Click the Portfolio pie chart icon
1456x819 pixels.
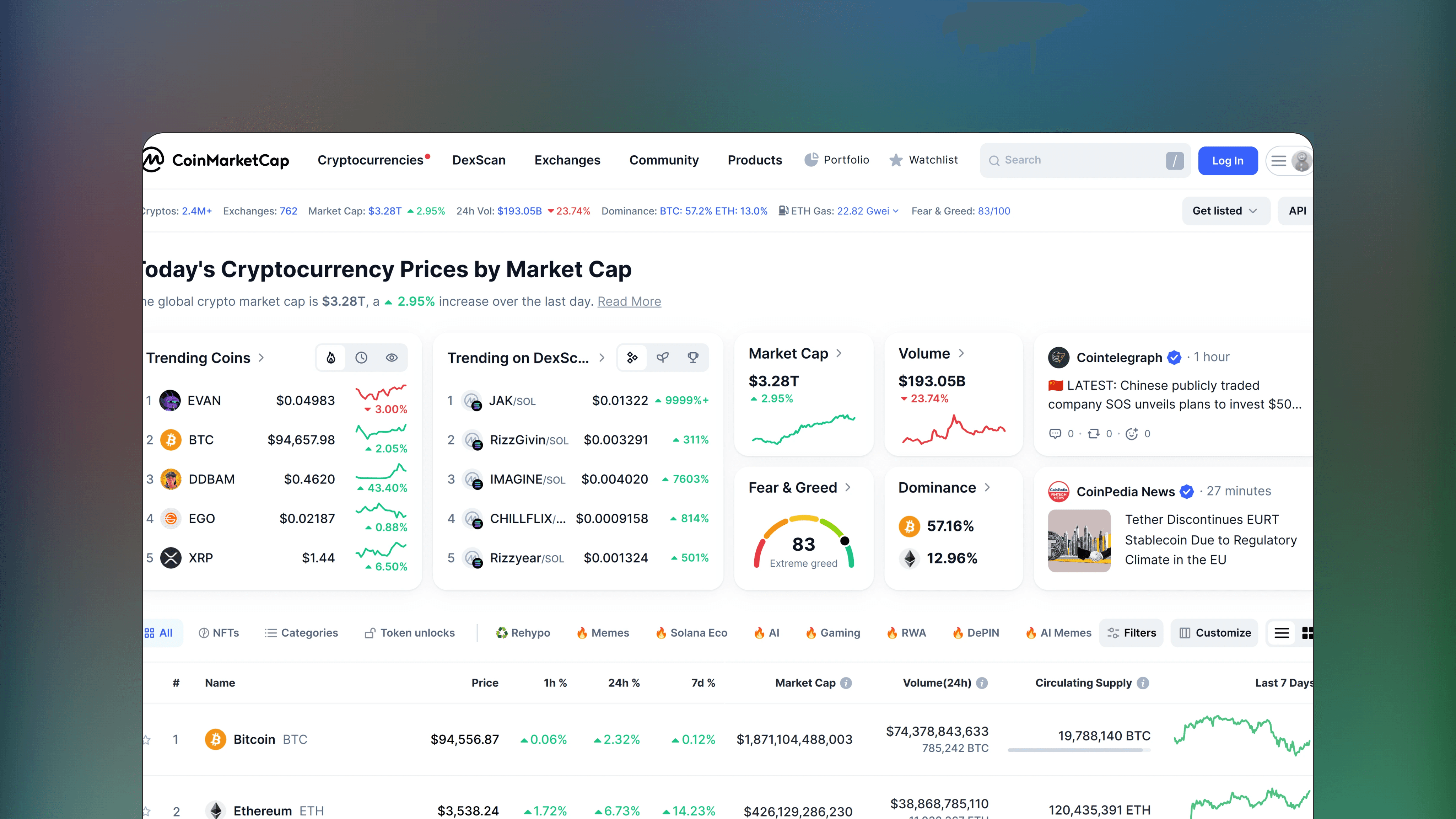812,160
